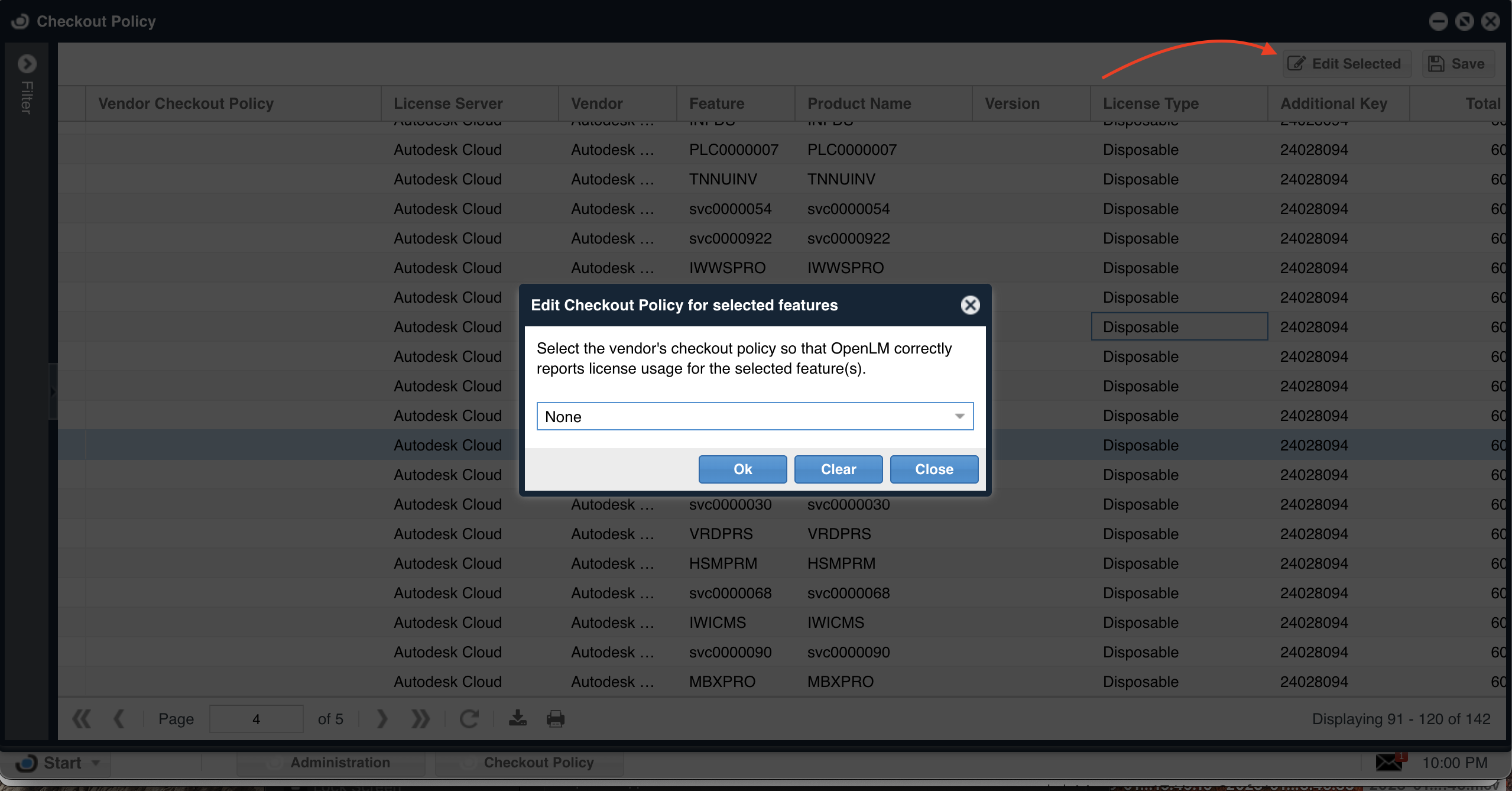
Task: Expand the Filter side panel arrow
Action: click(x=27, y=63)
